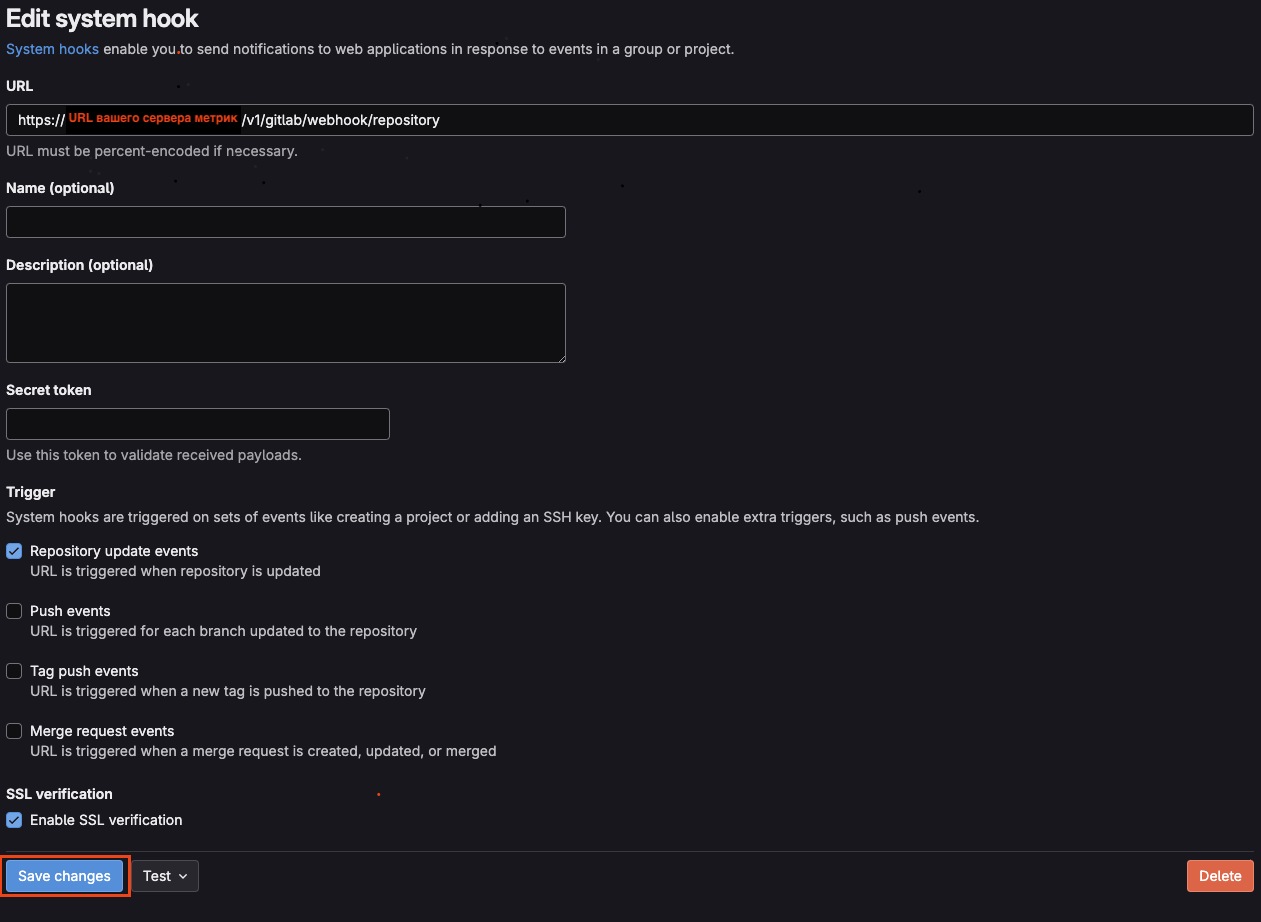The image size is (1261, 922).
Task: Open the System hooks documentation link
Action: coord(52,49)
